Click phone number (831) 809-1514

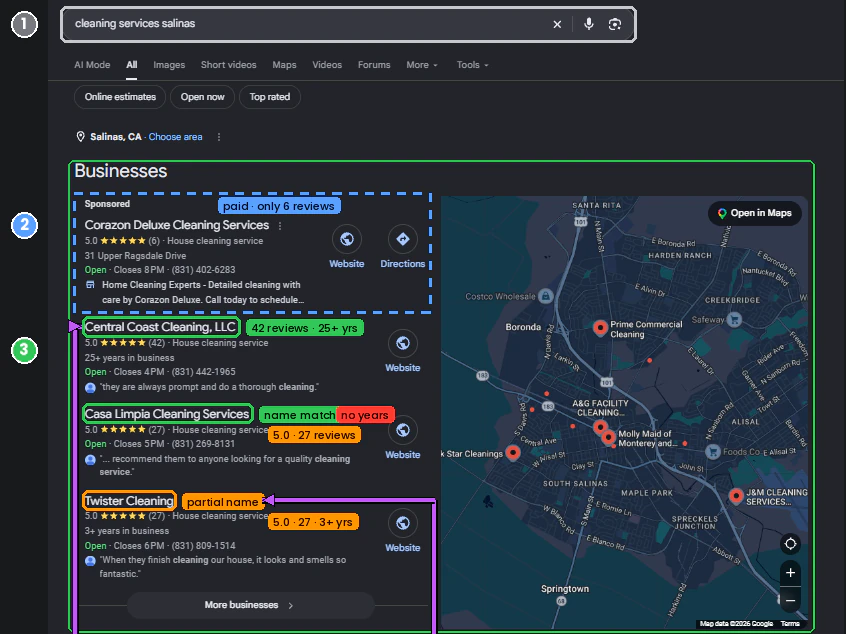(x=203, y=546)
